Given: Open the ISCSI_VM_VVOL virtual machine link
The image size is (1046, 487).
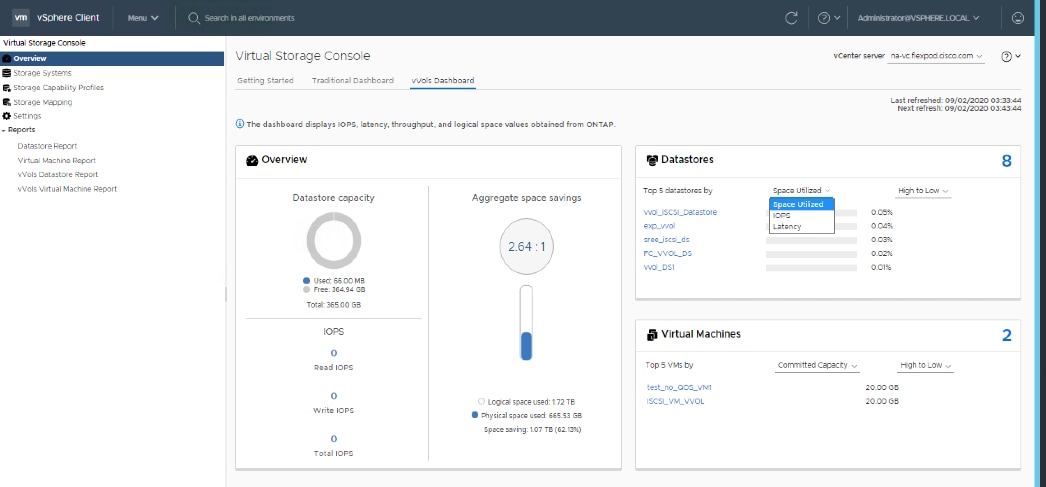Looking at the screenshot, I should 675,402.
